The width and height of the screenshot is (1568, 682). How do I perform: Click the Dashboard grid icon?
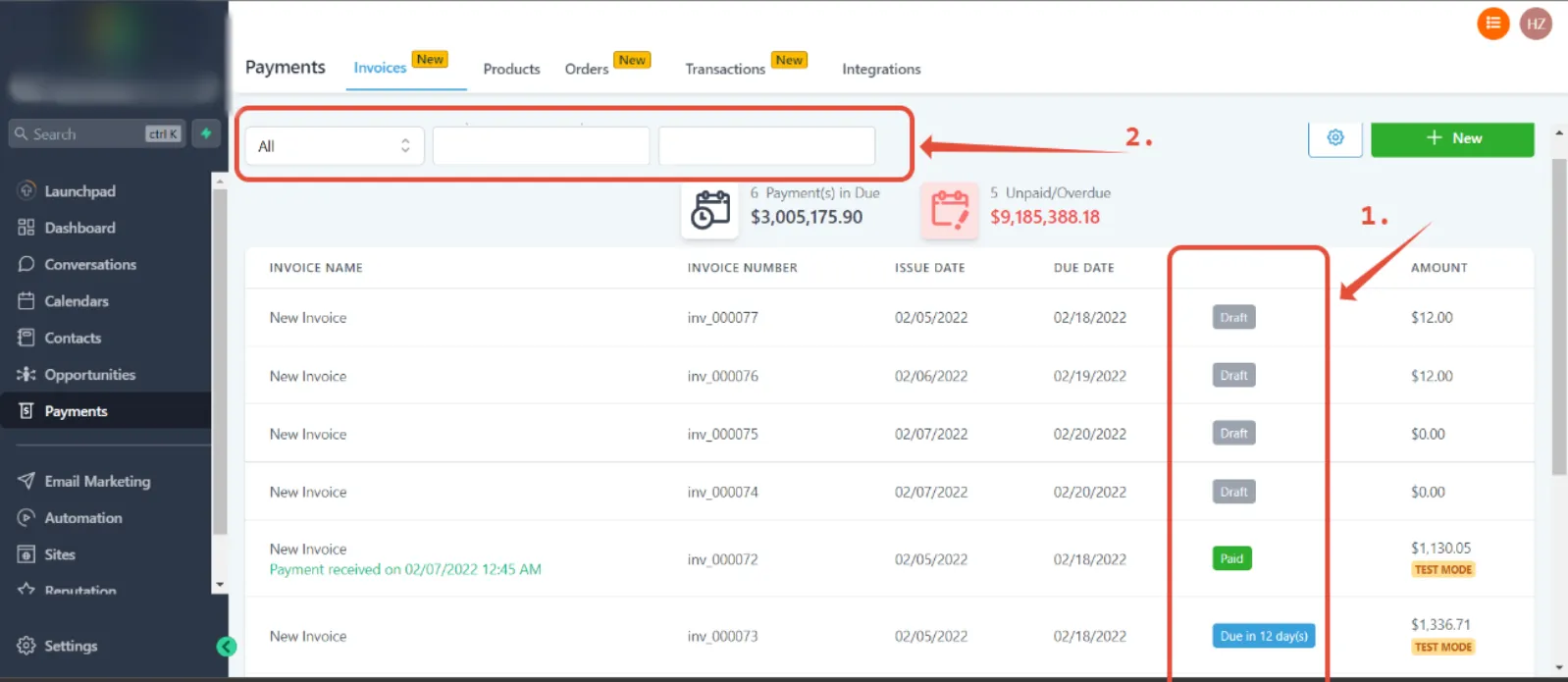click(x=26, y=228)
